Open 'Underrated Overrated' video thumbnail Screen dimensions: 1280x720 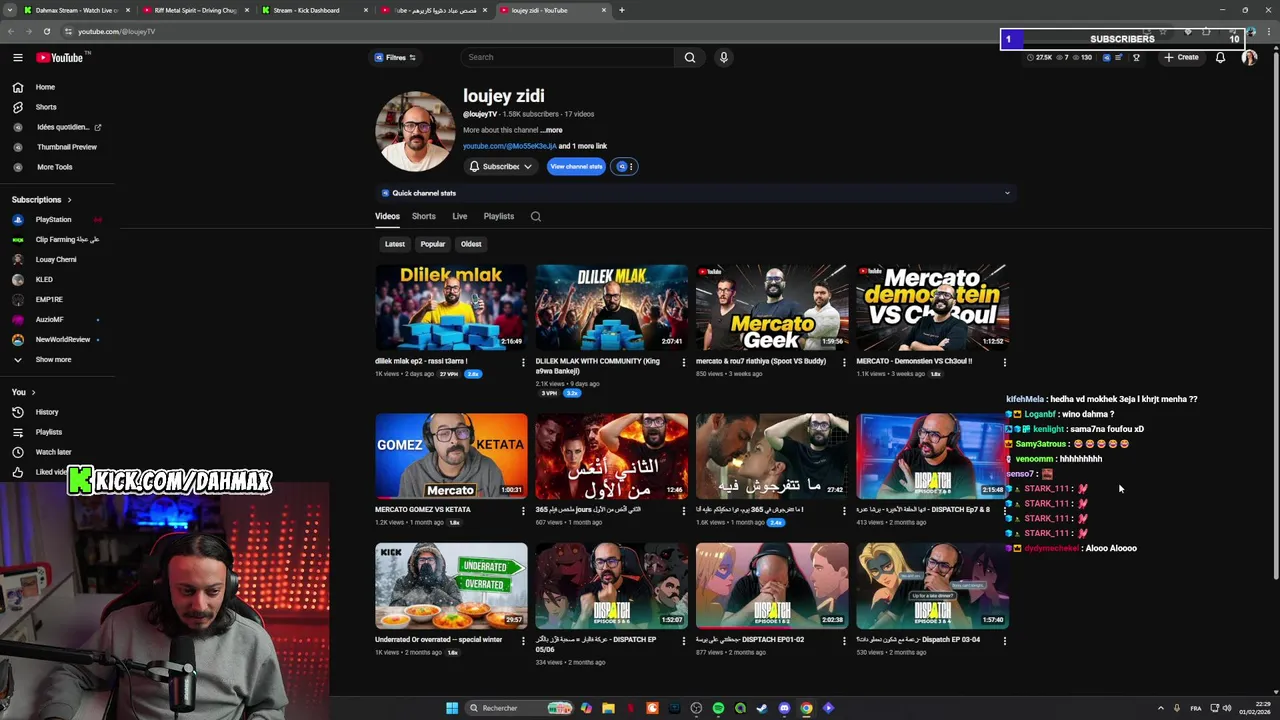(x=451, y=586)
